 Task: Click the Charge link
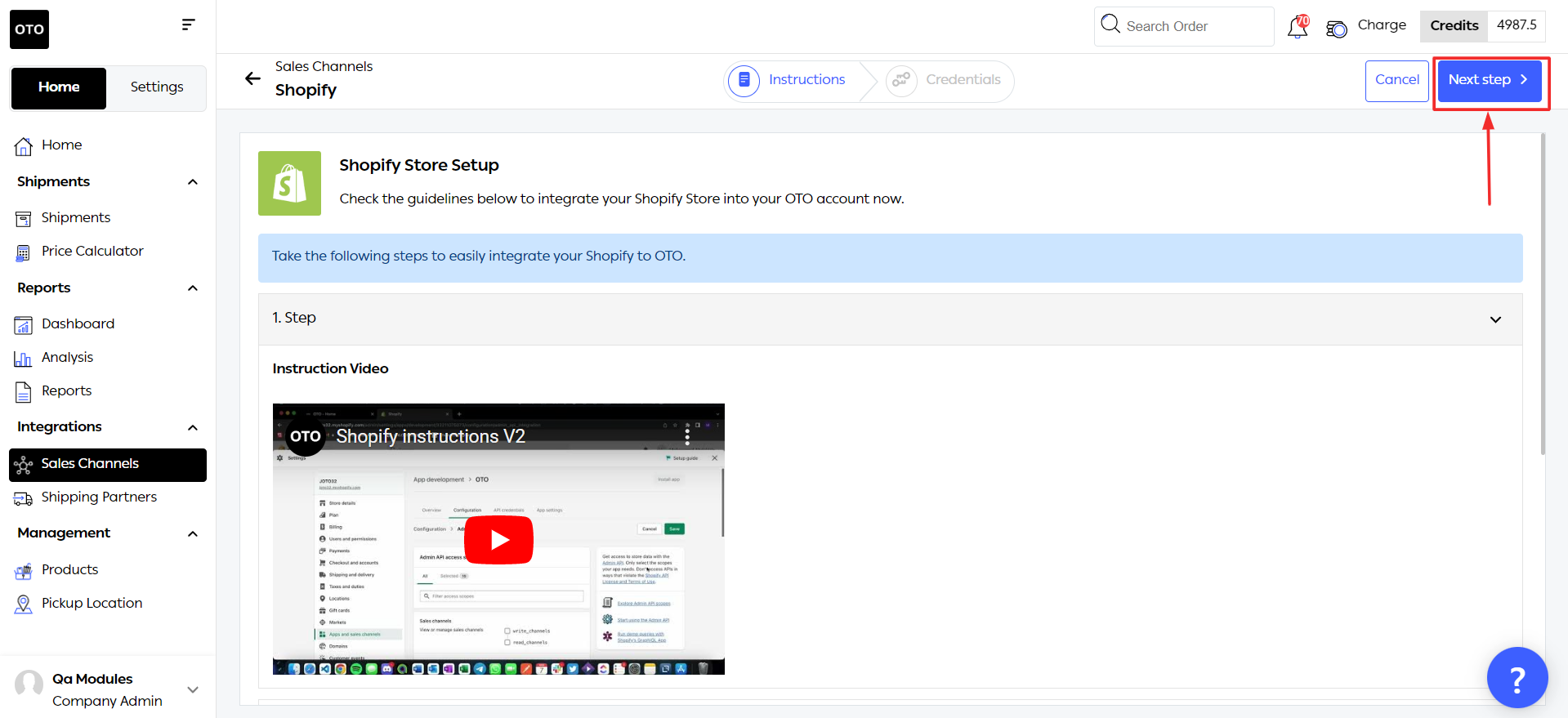(x=1382, y=25)
